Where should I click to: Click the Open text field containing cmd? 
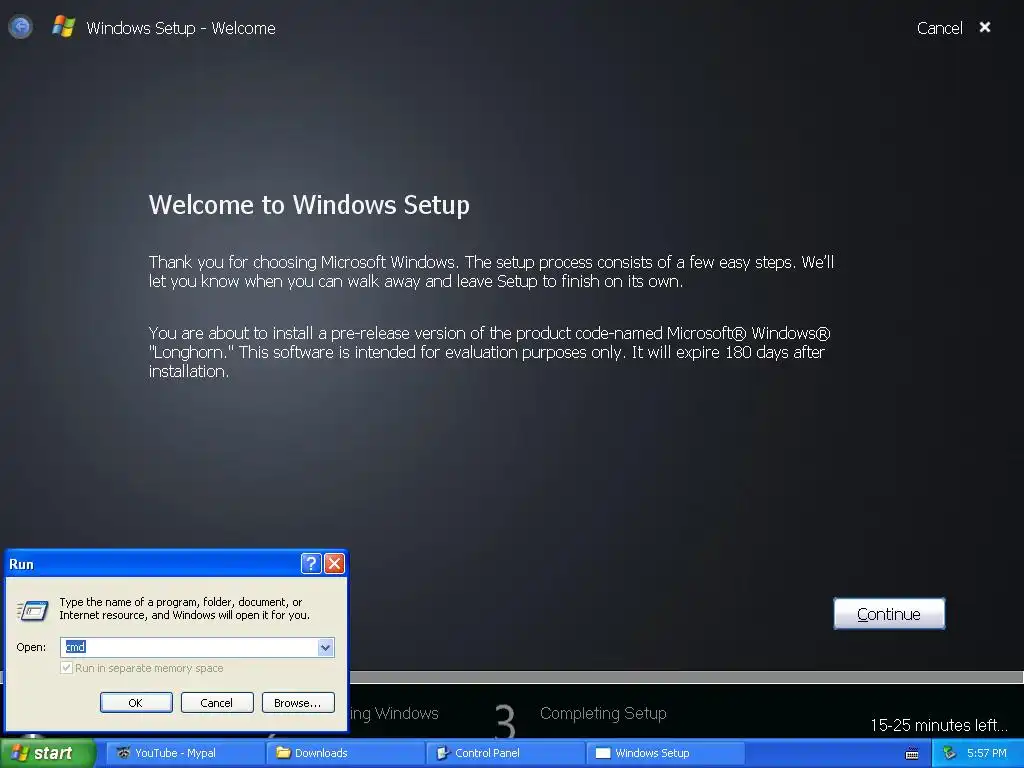click(189, 647)
